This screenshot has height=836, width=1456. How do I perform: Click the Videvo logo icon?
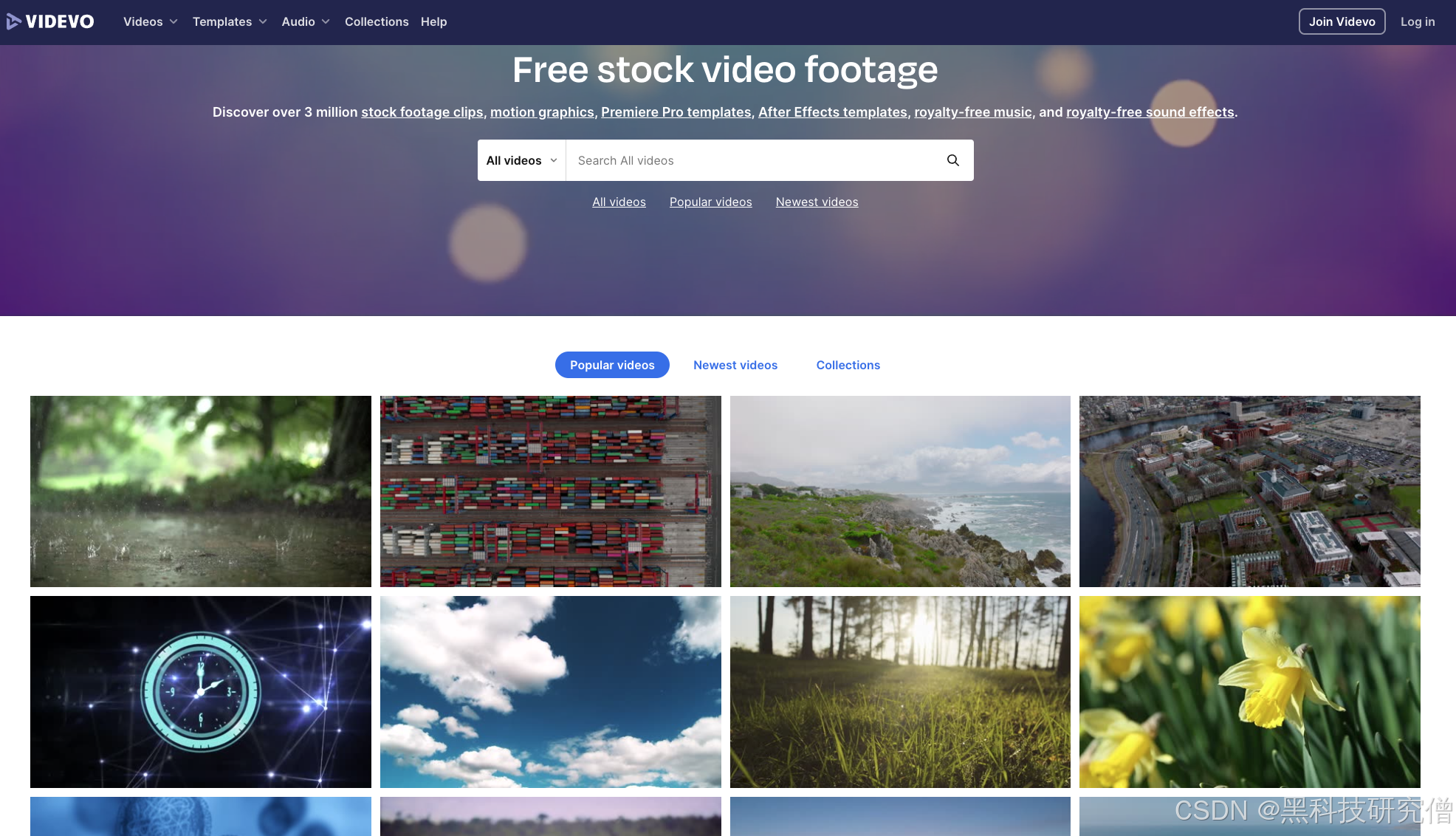(x=14, y=22)
